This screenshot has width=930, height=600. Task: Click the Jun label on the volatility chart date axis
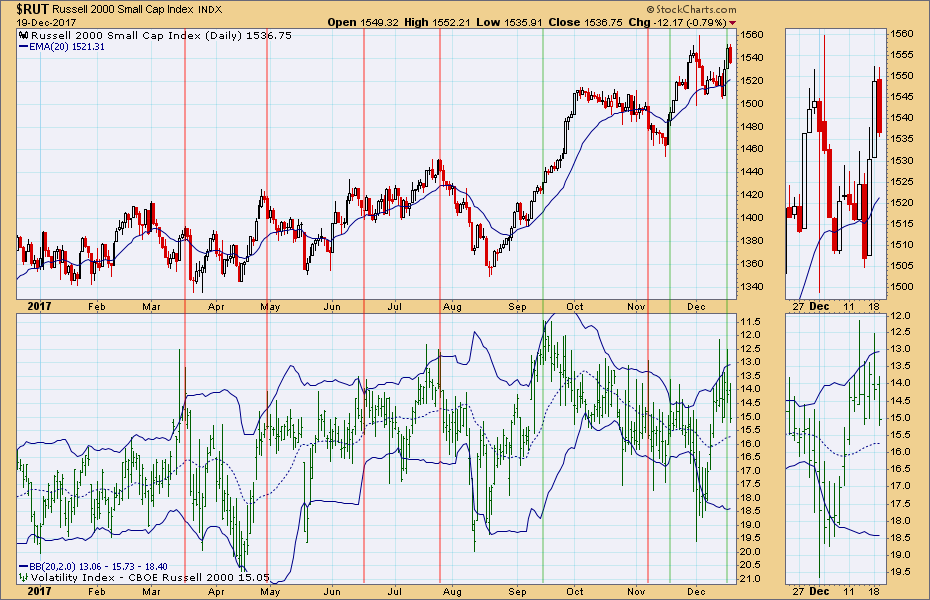click(x=332, y=591)
